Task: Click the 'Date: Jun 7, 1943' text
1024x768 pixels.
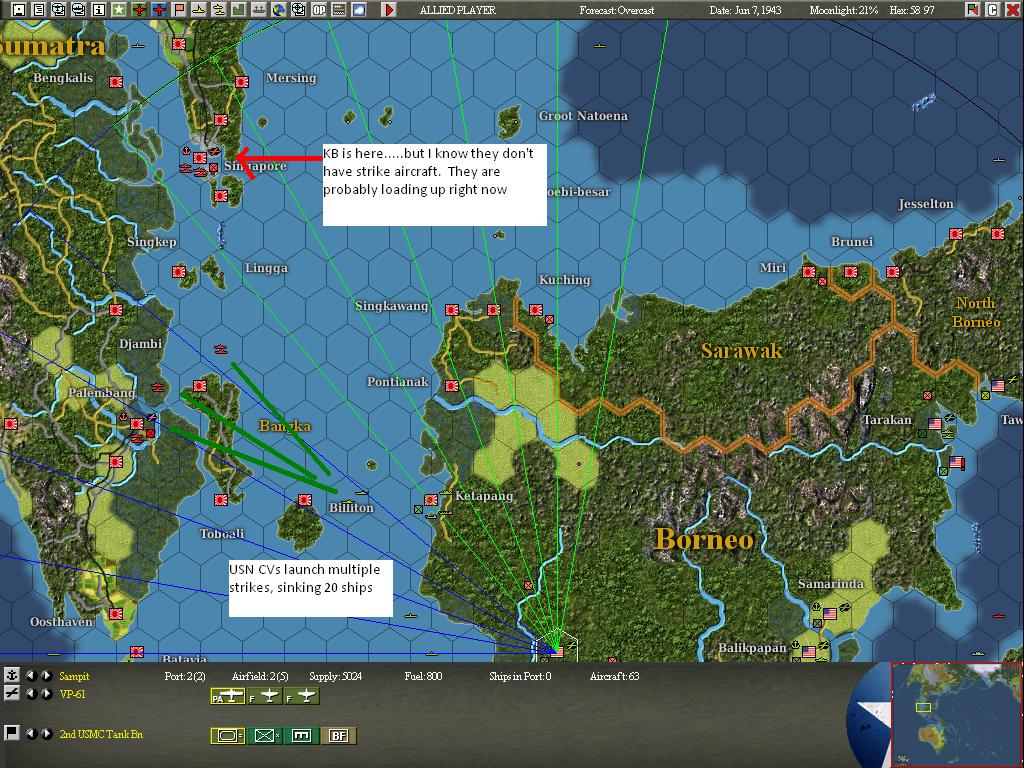Action: tap(745, 10)
